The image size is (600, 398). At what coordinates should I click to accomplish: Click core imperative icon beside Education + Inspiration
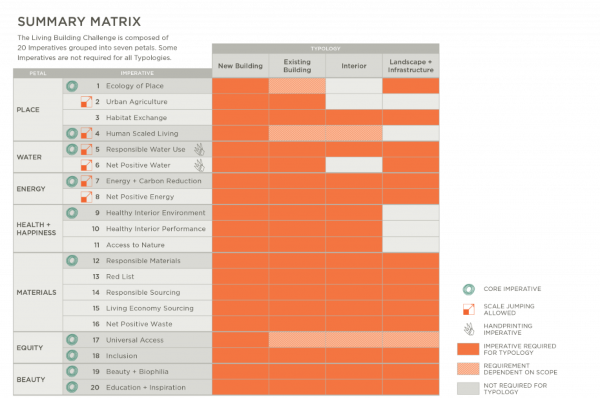click(72, 387)
